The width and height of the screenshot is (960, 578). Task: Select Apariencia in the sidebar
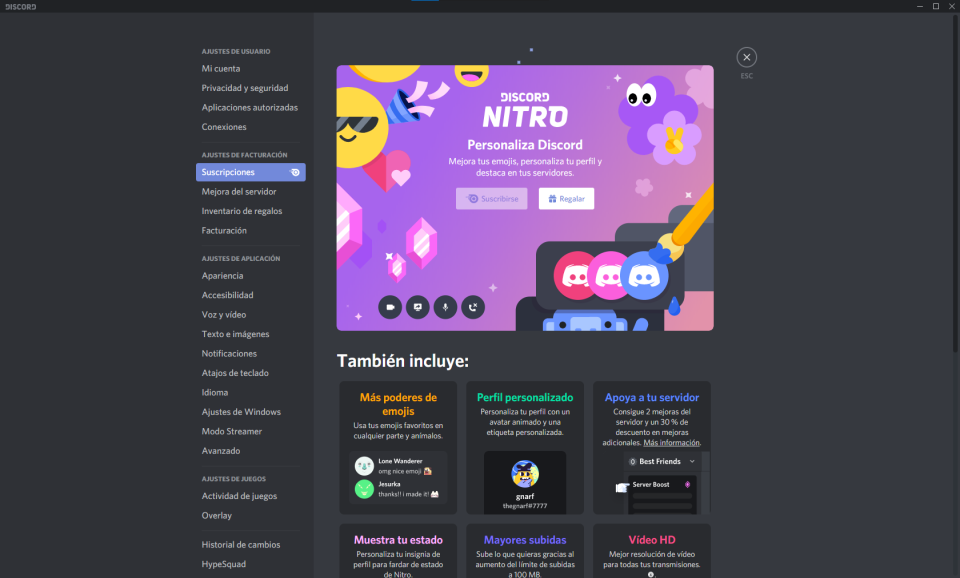point(222,276)
